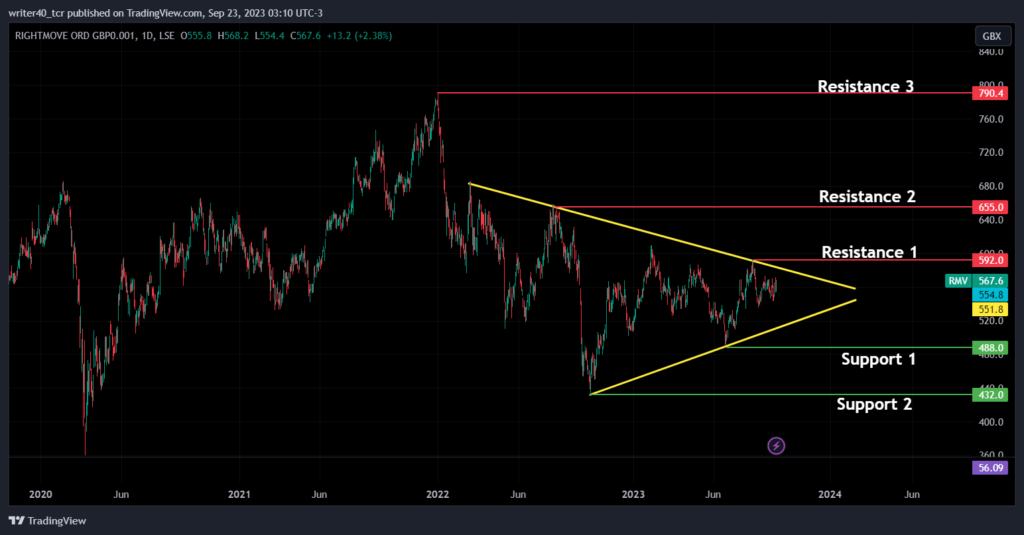
Task: Click the 2022 label on time axis
Action: click(438, 494)
